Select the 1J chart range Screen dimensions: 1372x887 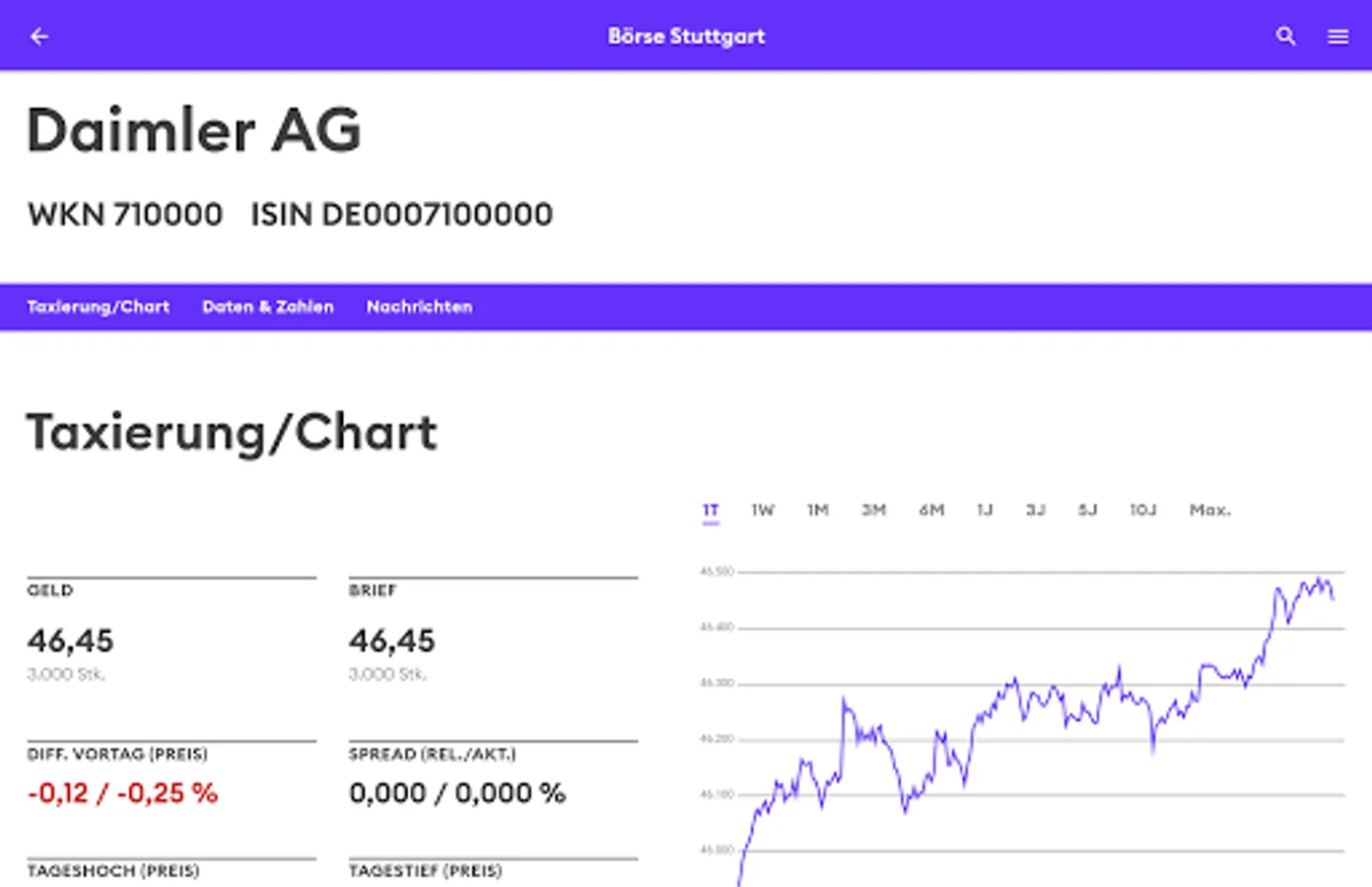tap(985, 510)
